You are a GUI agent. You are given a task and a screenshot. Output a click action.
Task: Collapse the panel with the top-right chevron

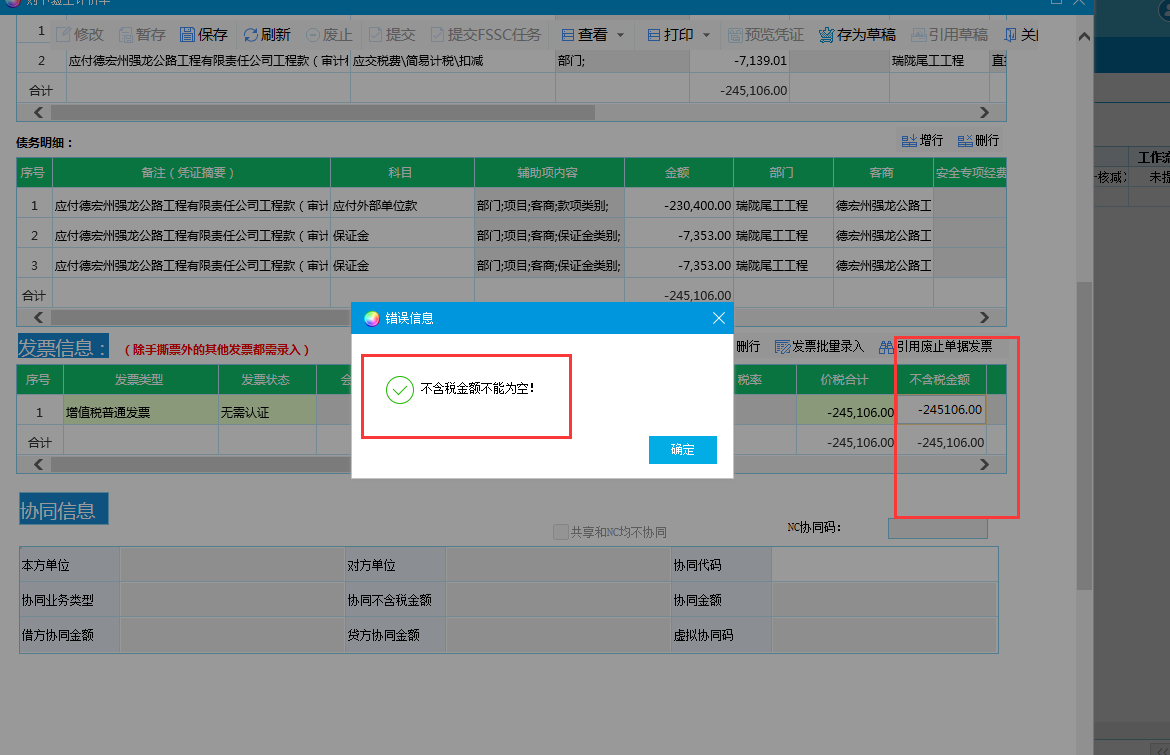pos(1085,35)
